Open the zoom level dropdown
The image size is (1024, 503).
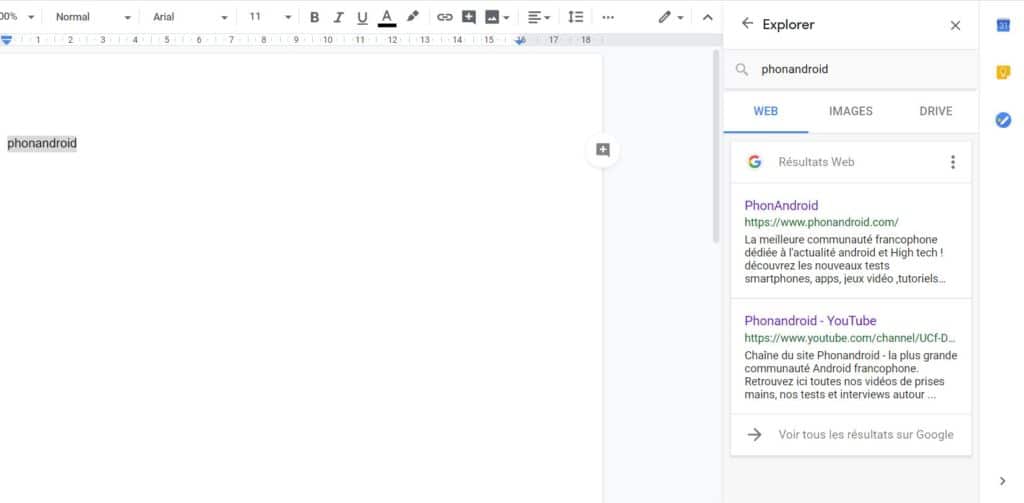click(18, 17)
